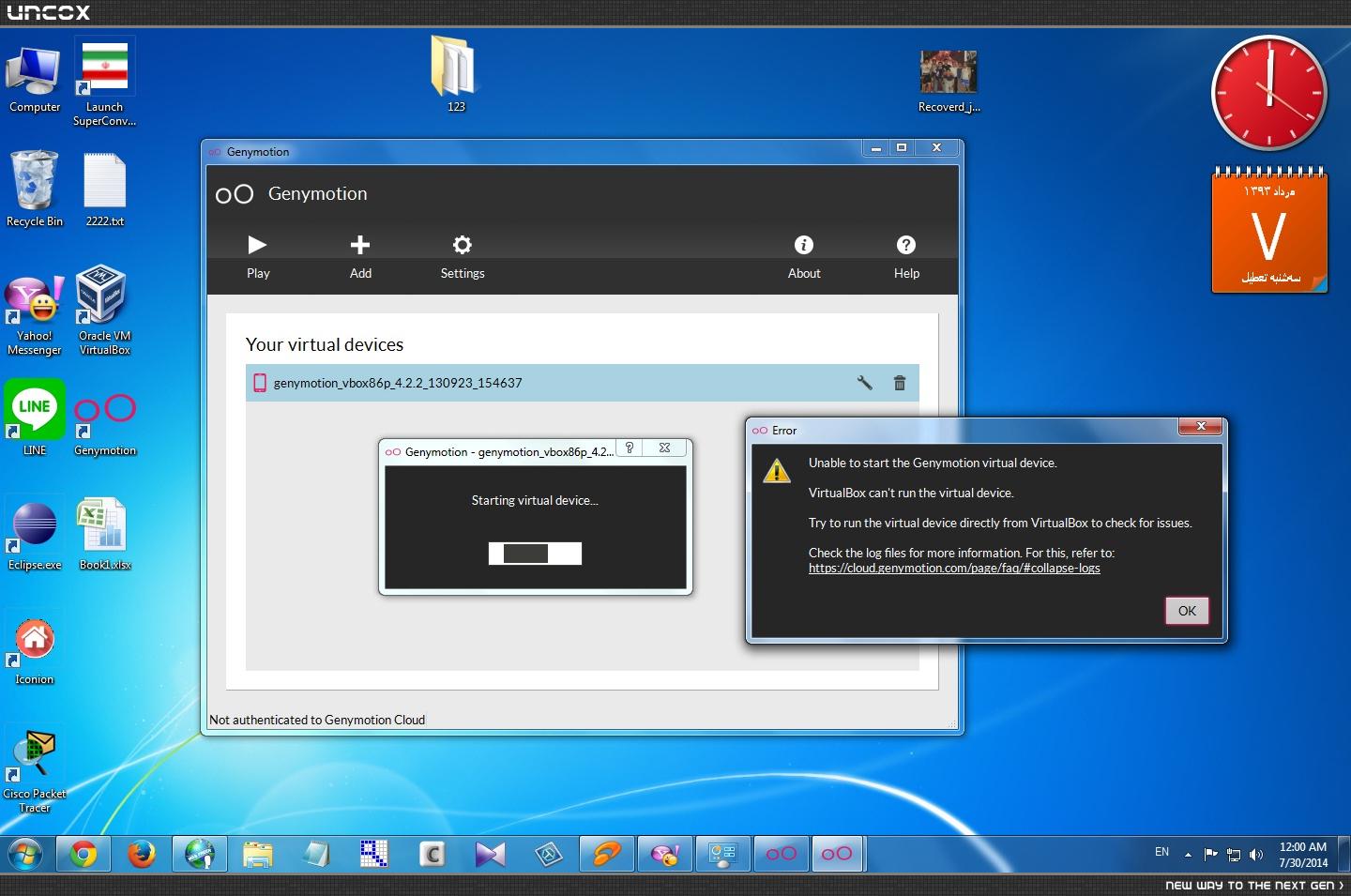Click the red analog clock gadget
Viewport: 1351px width, 896px height.
[x=1269, y=93]
